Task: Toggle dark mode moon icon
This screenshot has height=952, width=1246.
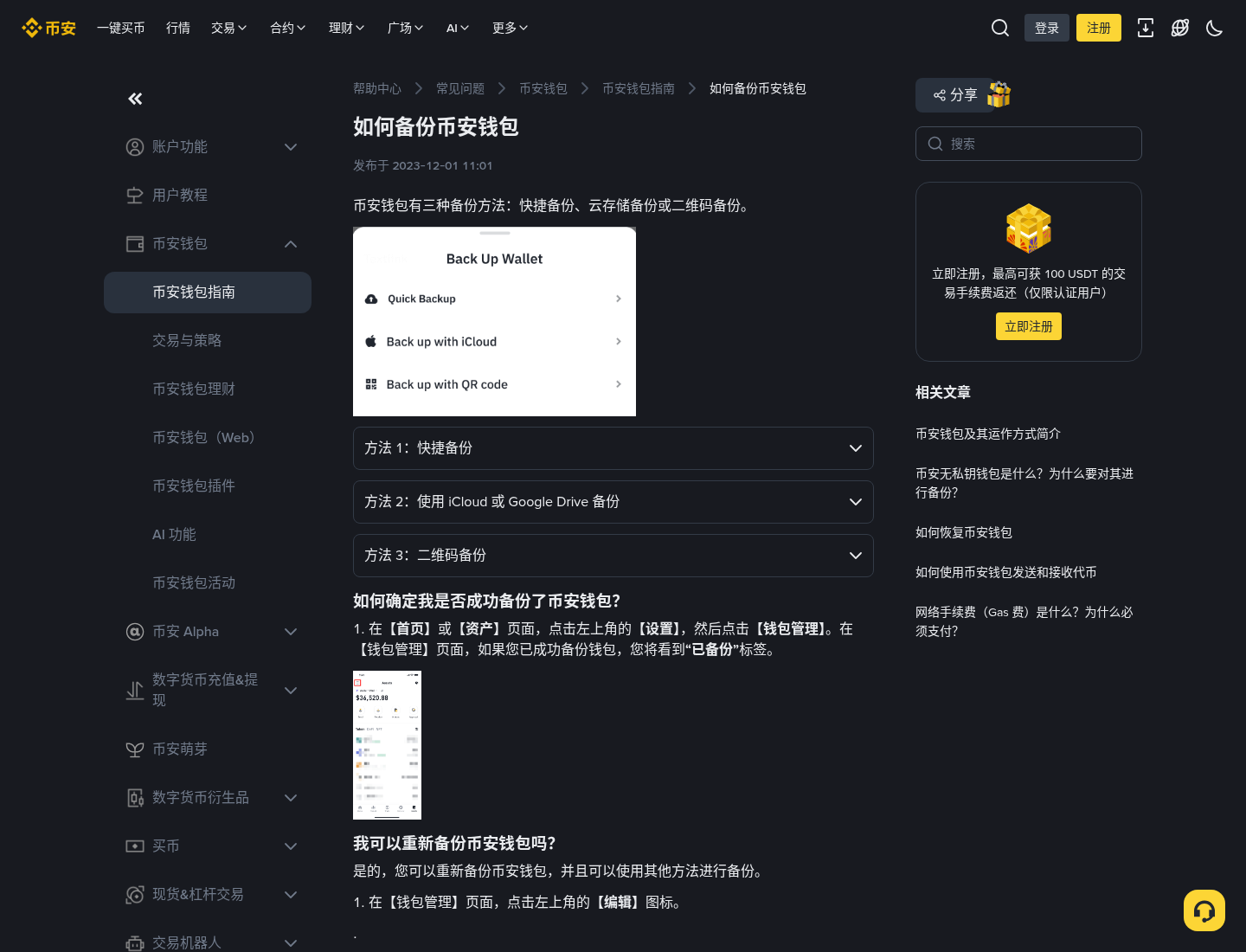Action: pos(1215,28)
